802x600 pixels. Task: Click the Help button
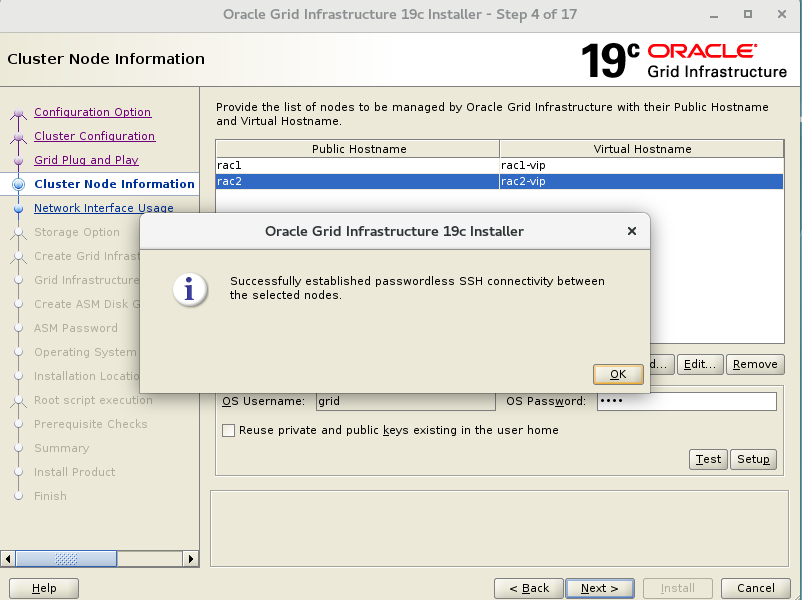[x=44, y=588]
